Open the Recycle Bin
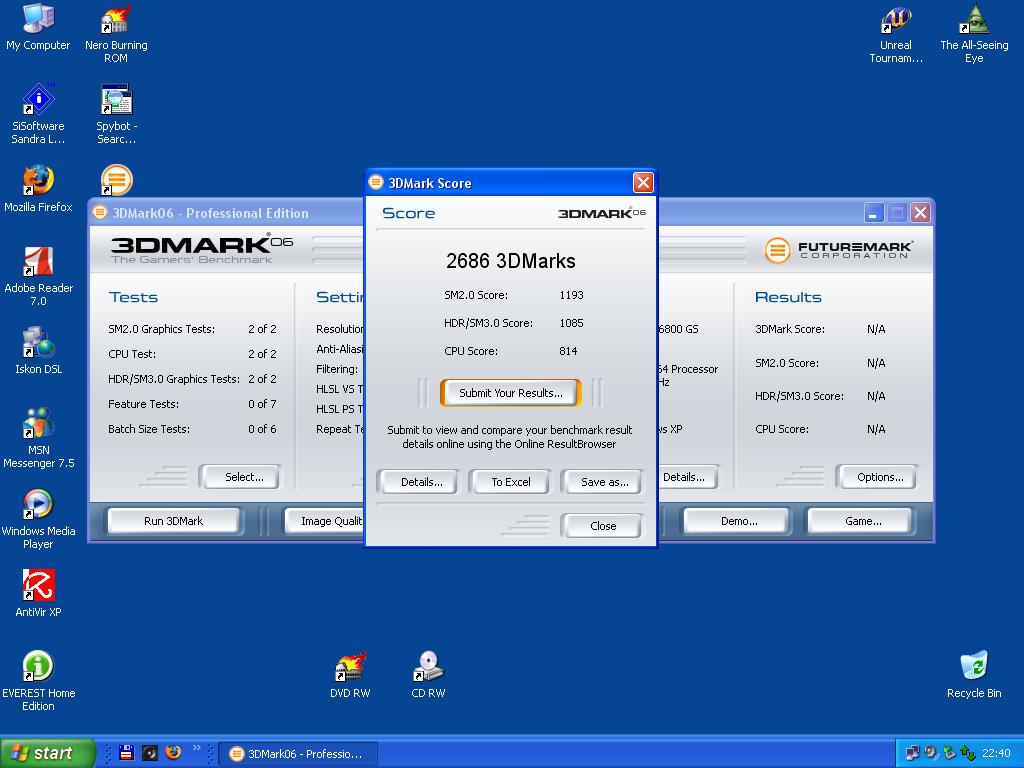 pyautogui.click(x=973, y=667)
